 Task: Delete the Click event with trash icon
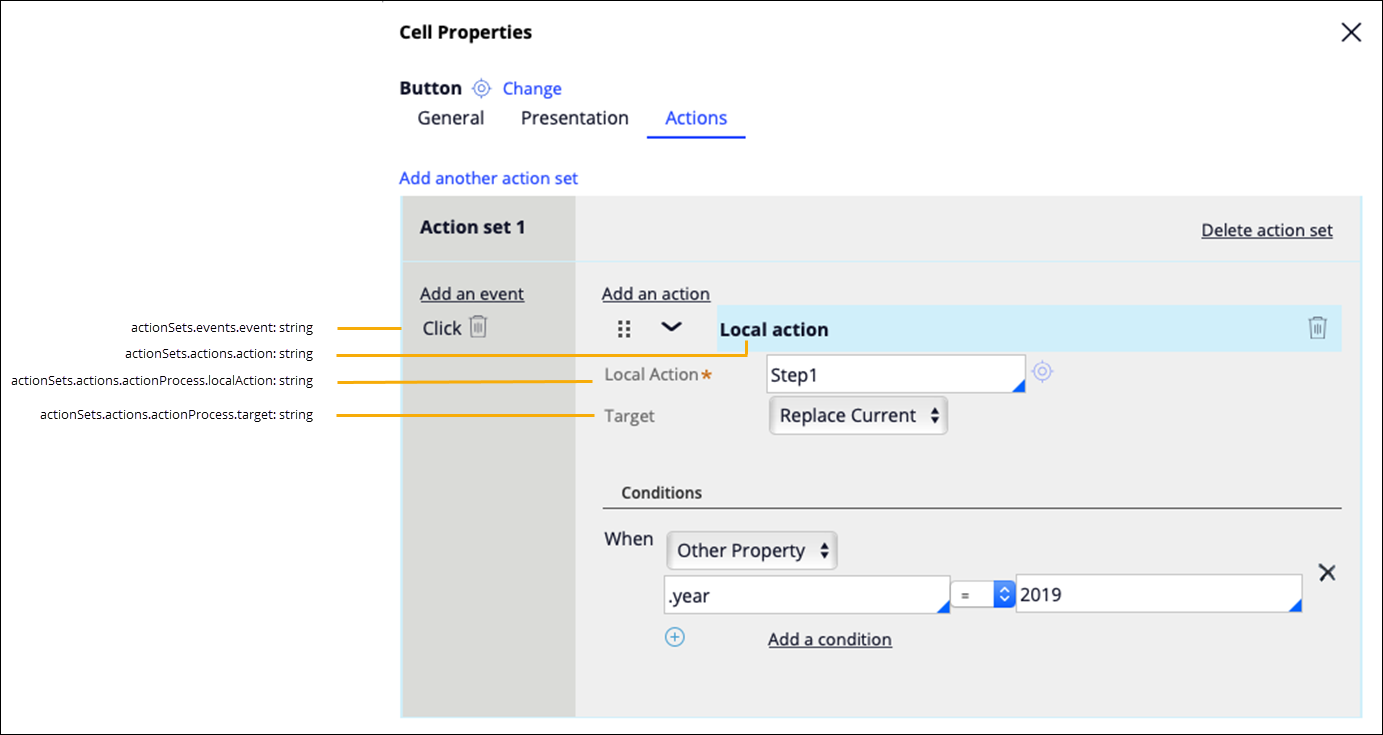[x=478, y=327]
